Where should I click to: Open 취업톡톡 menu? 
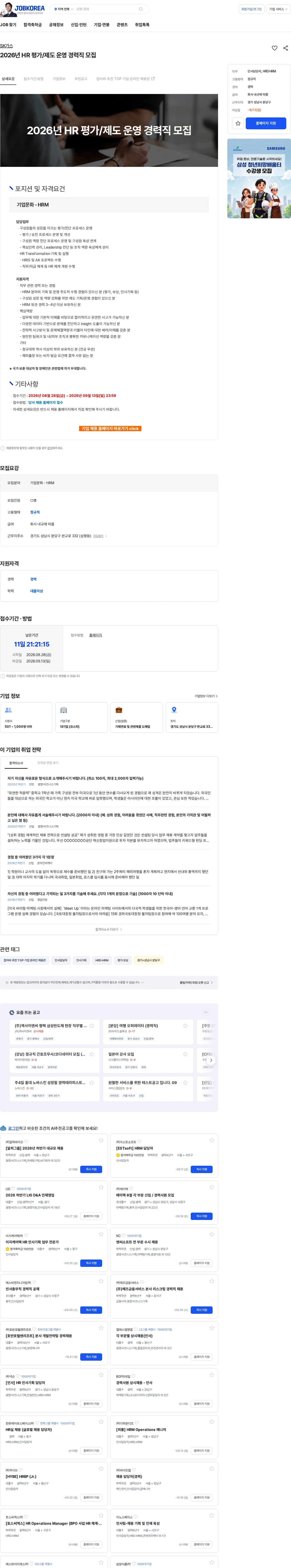click(x=142, y=25)
